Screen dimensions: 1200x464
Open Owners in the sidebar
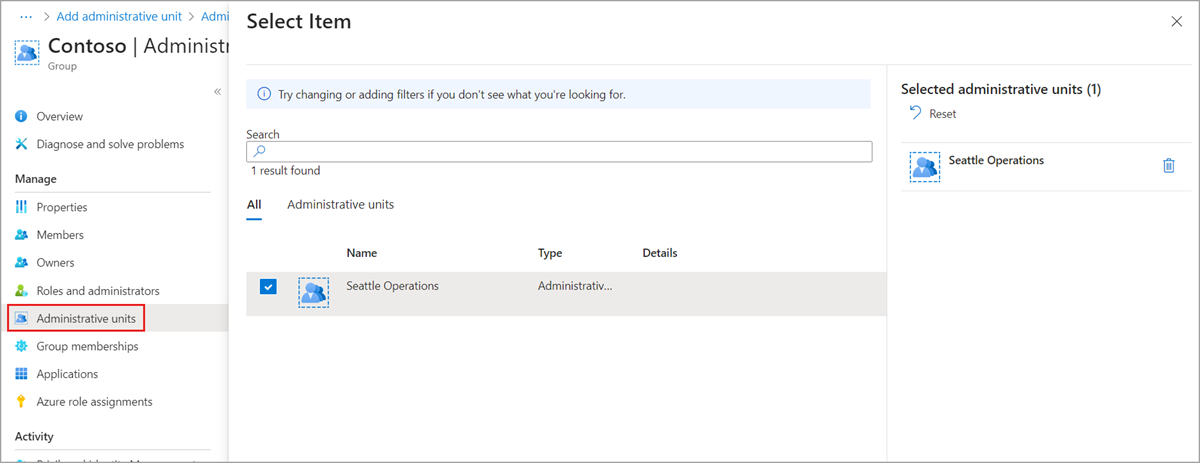tap(55, 263)
